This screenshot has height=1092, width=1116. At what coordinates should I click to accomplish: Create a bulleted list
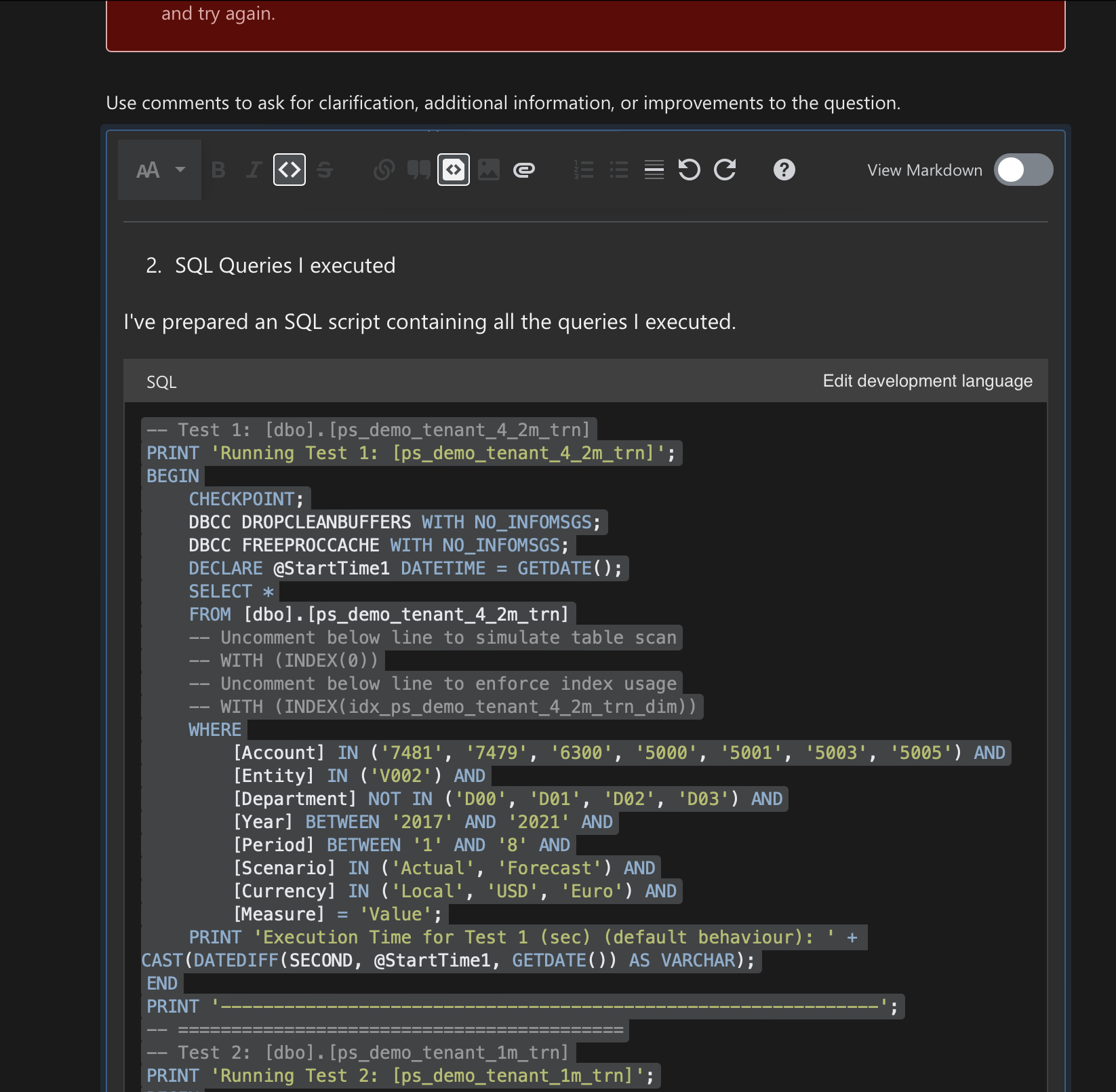618,170
